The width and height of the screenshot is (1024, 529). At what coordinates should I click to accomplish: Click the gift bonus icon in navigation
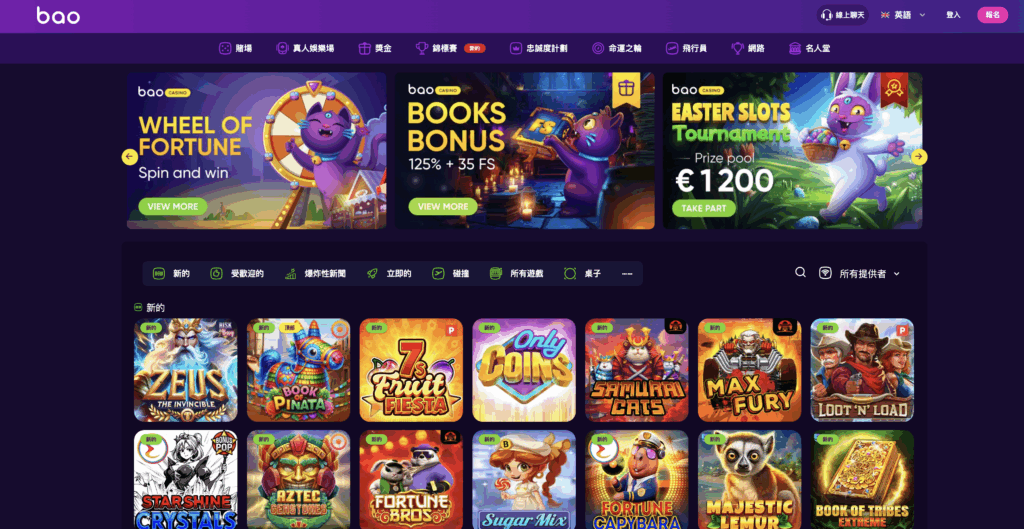[364, 48]
